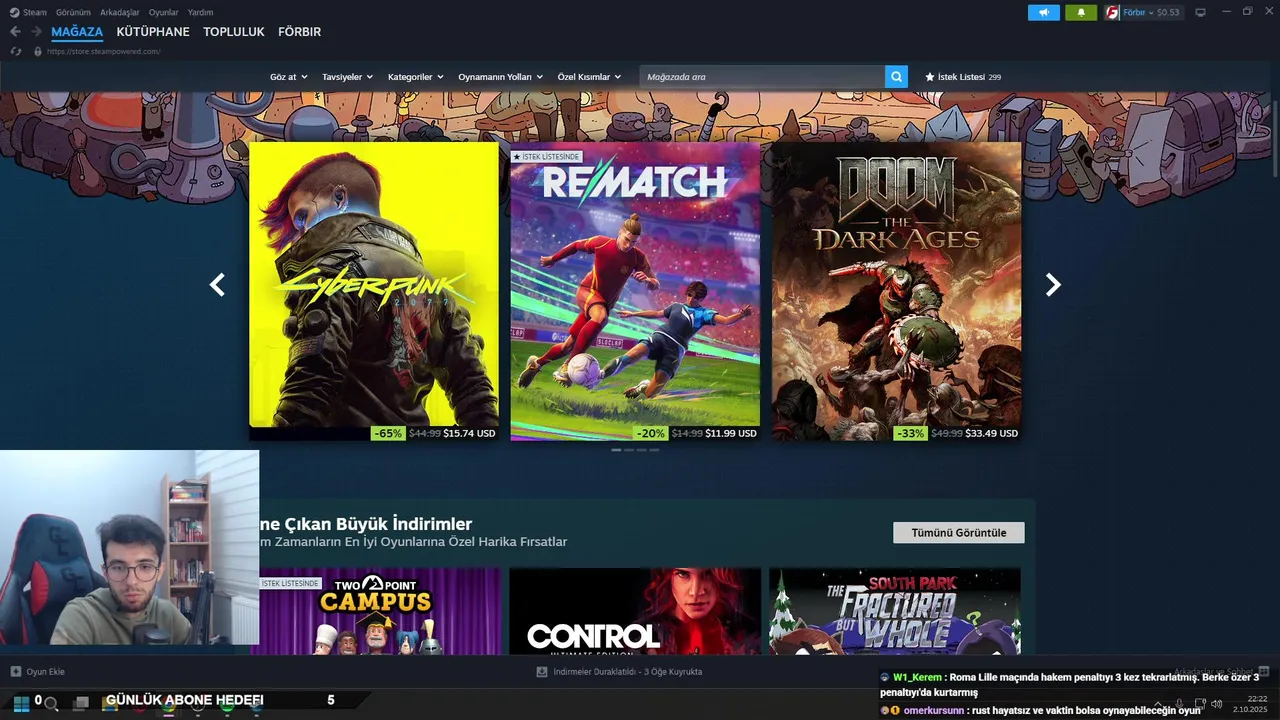Select the MAĞAZA tab
This screenshot has height=720, width=1280.
(x=77, y=32)
